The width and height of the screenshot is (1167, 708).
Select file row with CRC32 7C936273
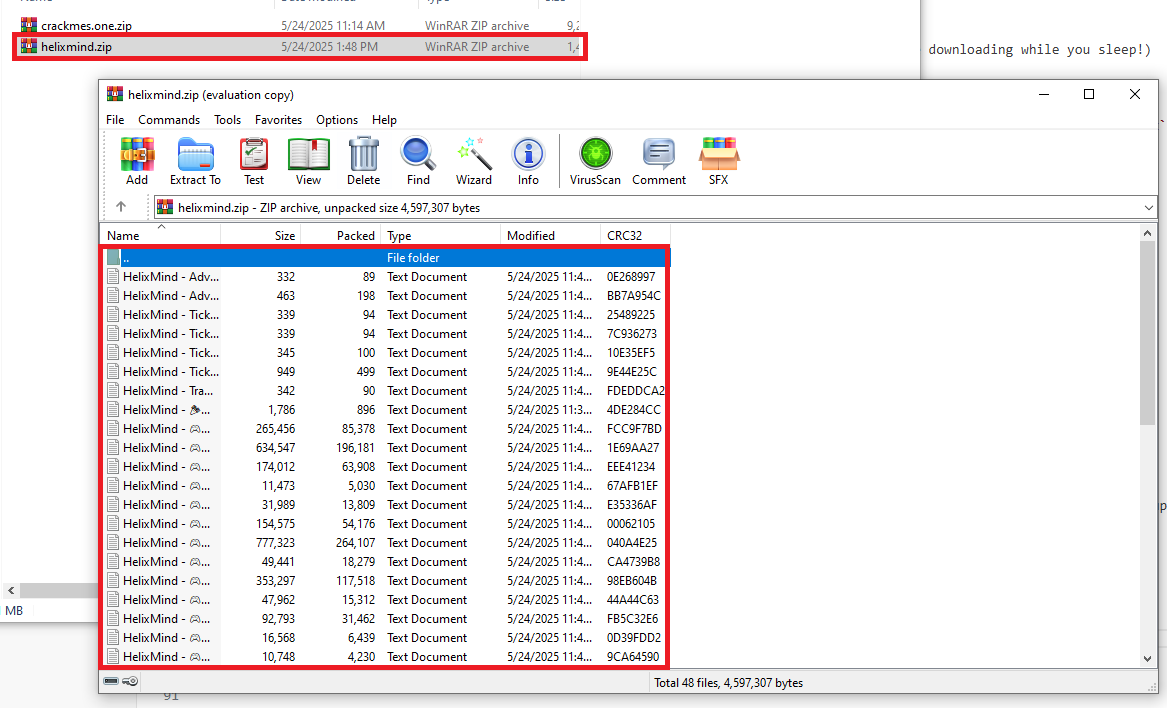[x=386, y=334]
